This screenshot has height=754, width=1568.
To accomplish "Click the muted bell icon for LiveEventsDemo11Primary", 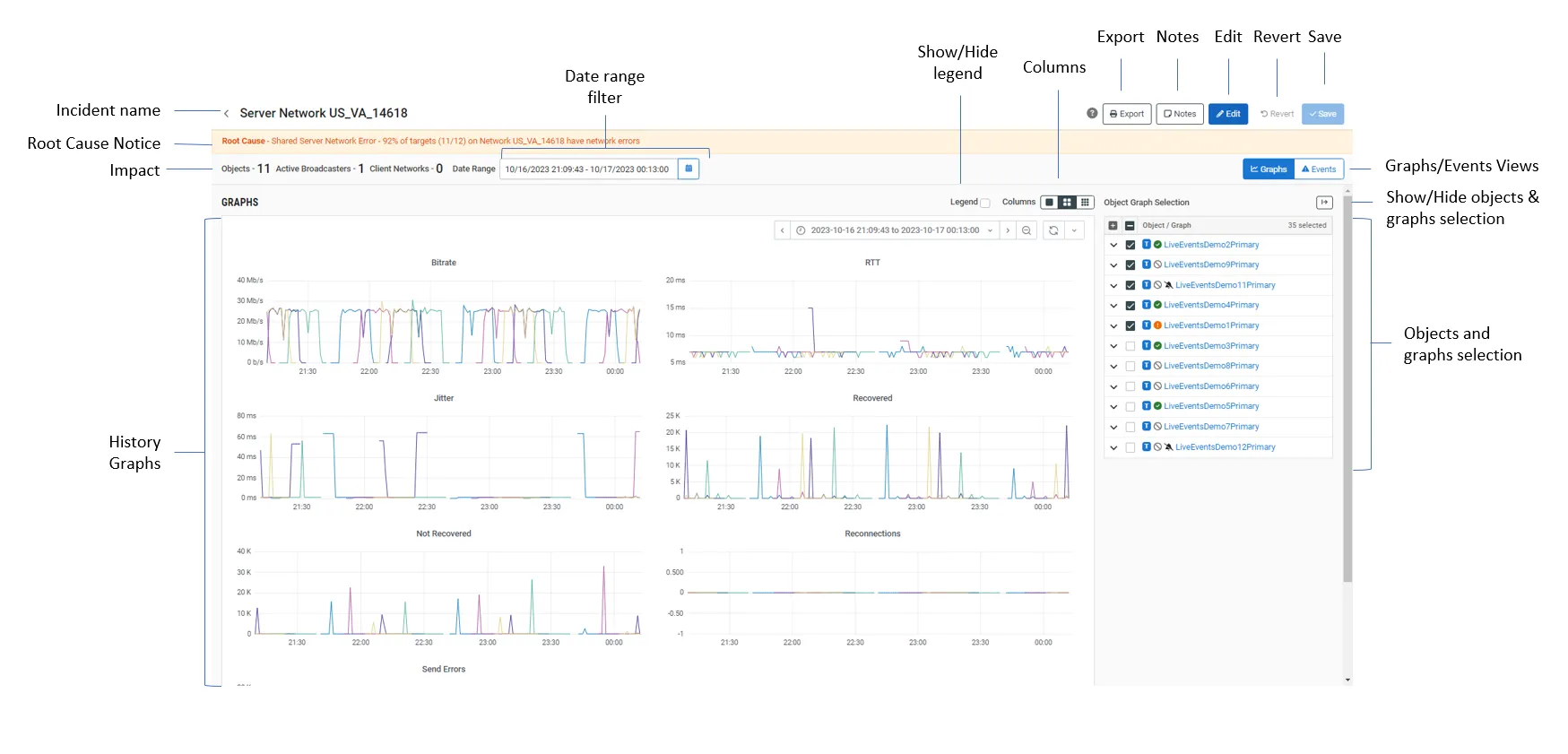I will pos(1168,285).
